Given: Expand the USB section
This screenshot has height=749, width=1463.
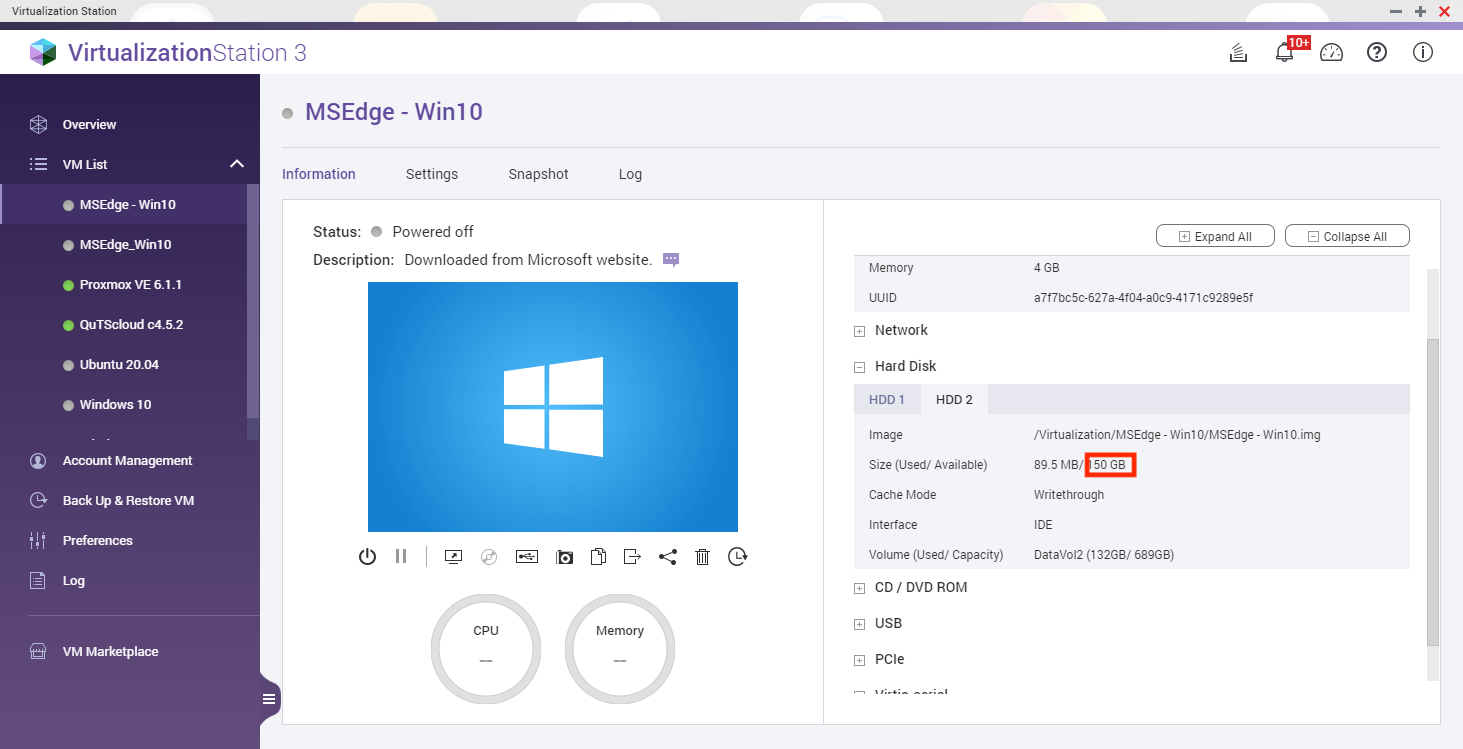Looking at the screenshot, I should click(x=859, y=624).
